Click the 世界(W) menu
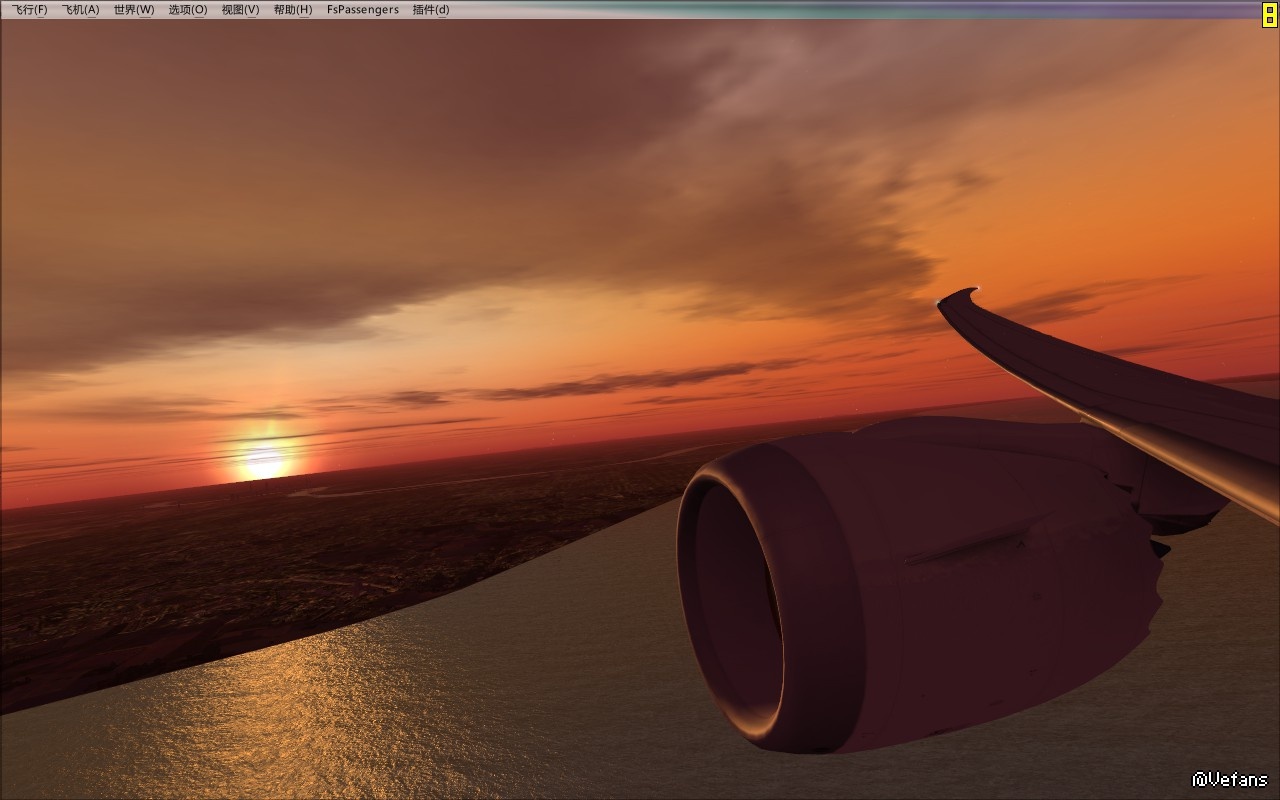1280x800 pixels. (x=133, y=10)
